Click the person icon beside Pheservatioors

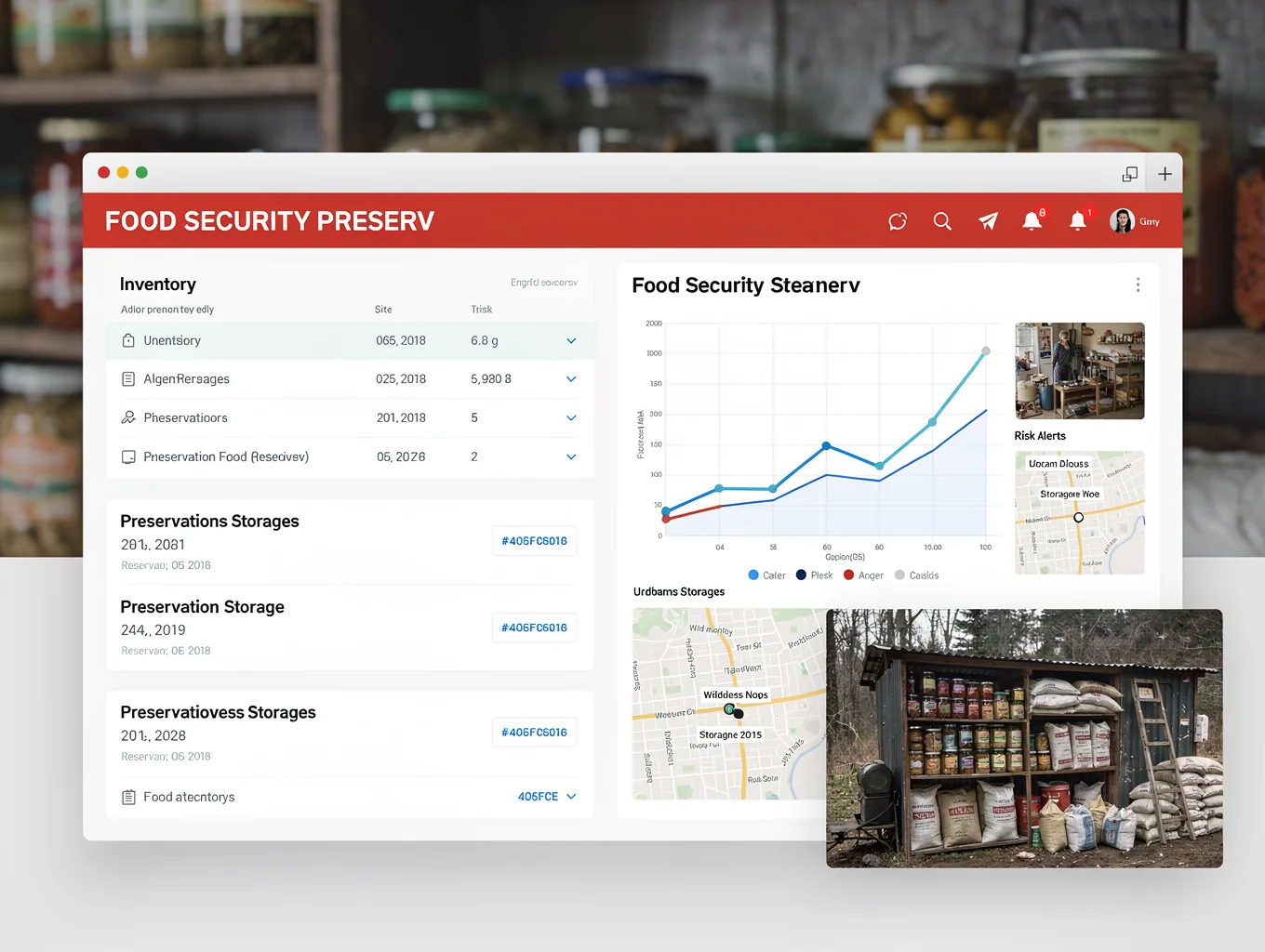point(128,417)
